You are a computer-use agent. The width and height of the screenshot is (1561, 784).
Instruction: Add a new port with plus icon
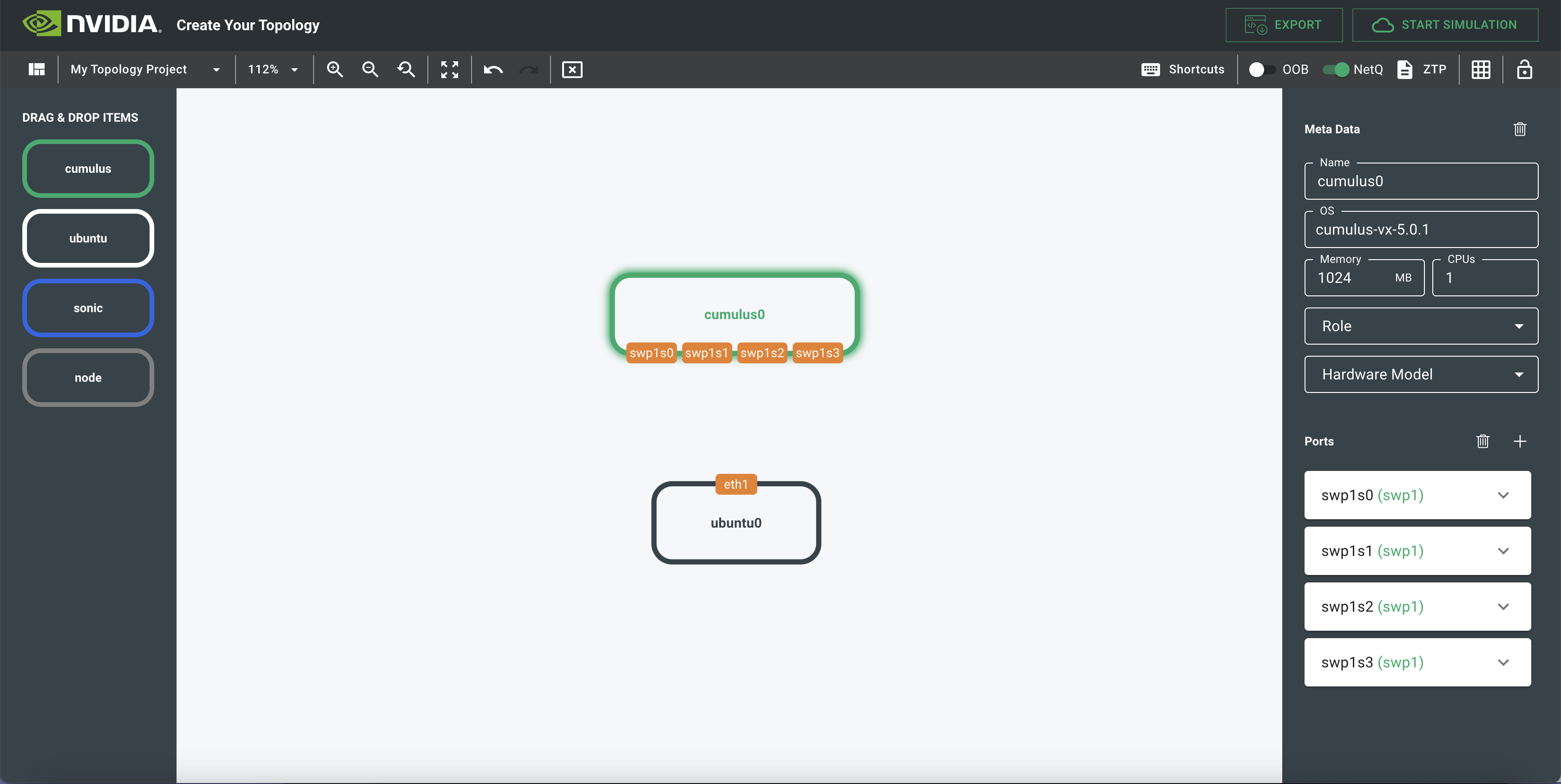(1519, 441)
